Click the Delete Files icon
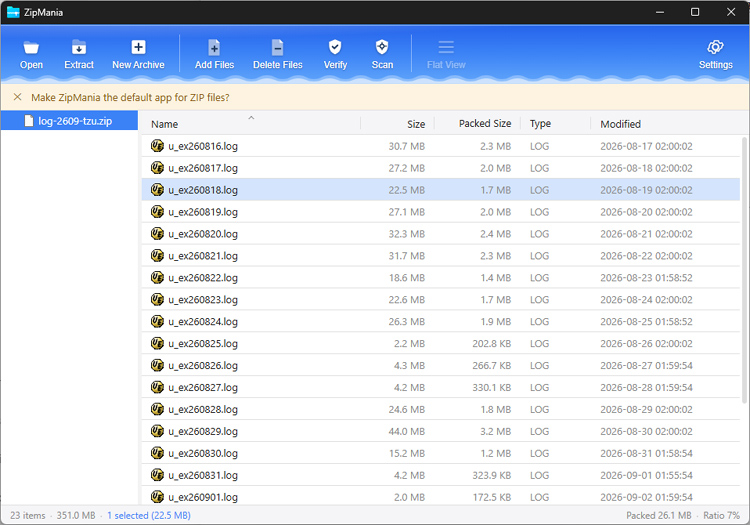Screen dimensions: 750x525 click(x=277, y=47)
